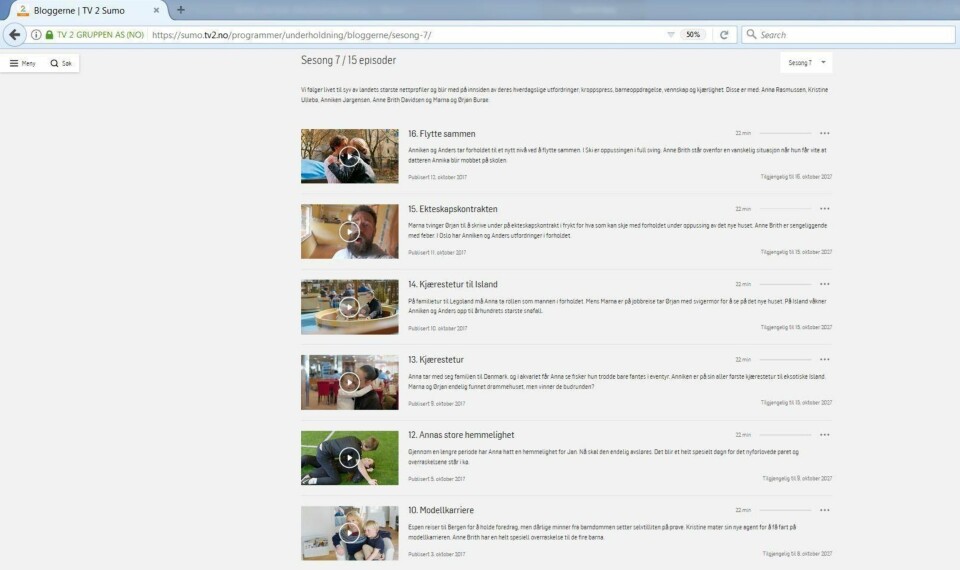Open the 10. Modellkarriere episode title
This screenshot has height=570, width=960.
443,510
